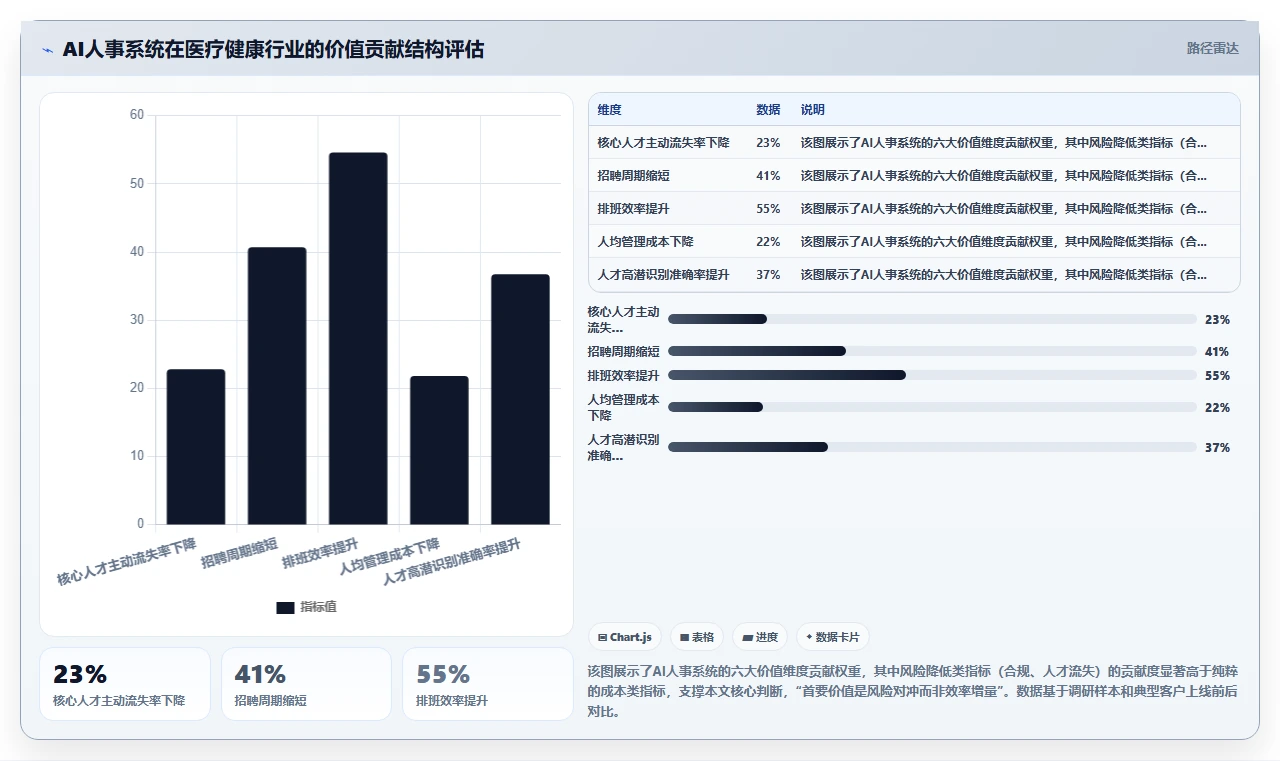Click the 23% cell in the table
Viewport: 1280px width, 761px height.
point(768,143)
